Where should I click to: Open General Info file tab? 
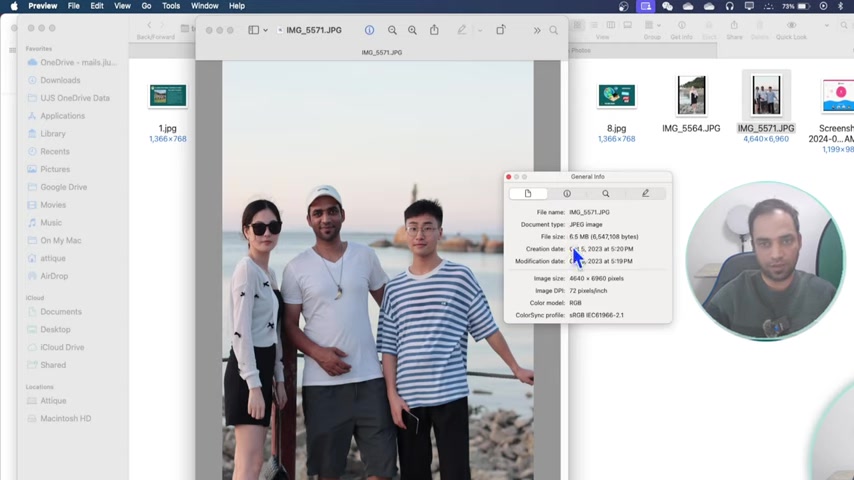528,193
